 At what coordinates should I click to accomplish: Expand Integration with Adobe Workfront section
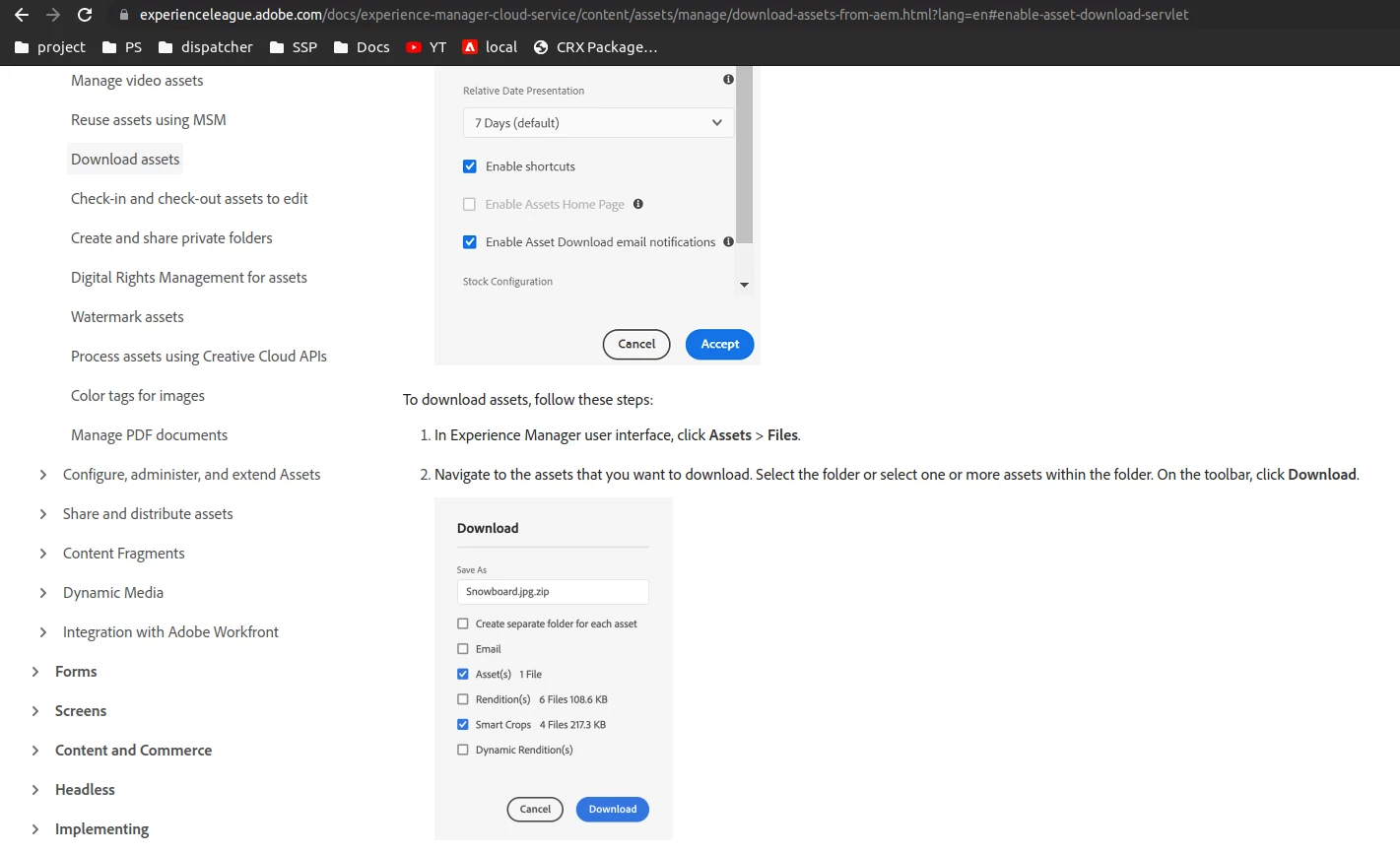click(x=42, y=632)
